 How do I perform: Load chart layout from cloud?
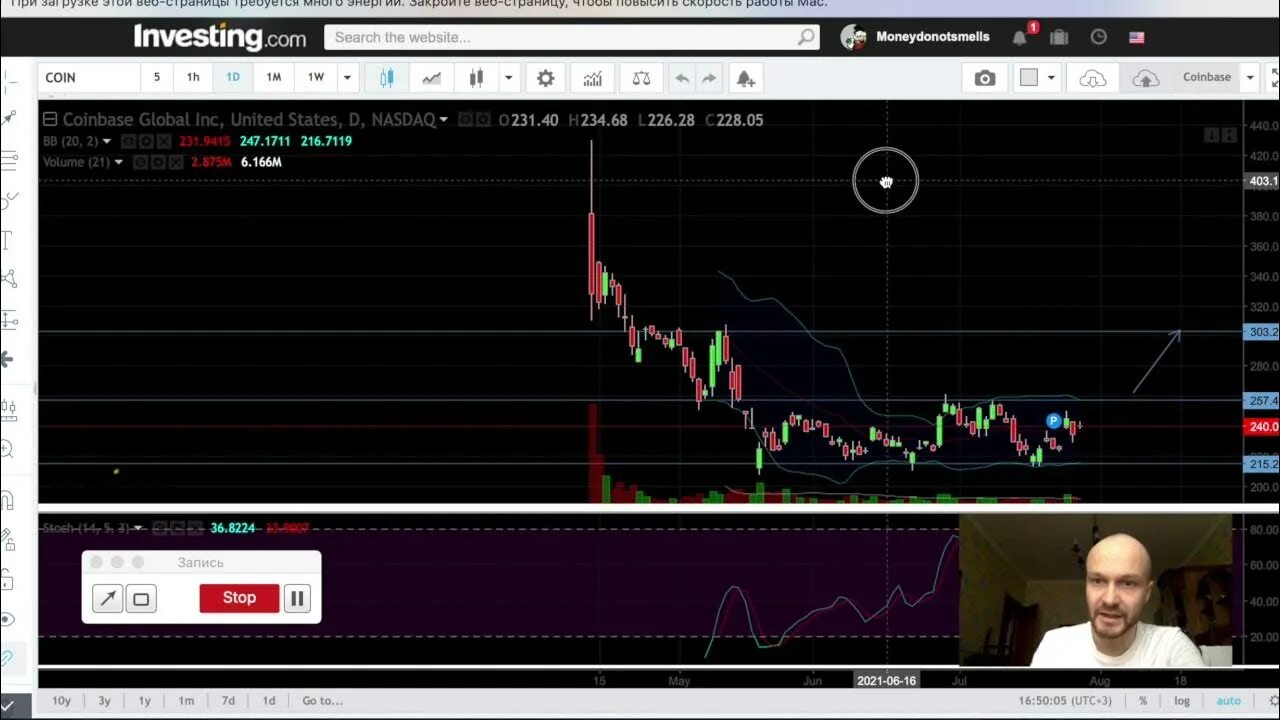(x=1093, y=78)
